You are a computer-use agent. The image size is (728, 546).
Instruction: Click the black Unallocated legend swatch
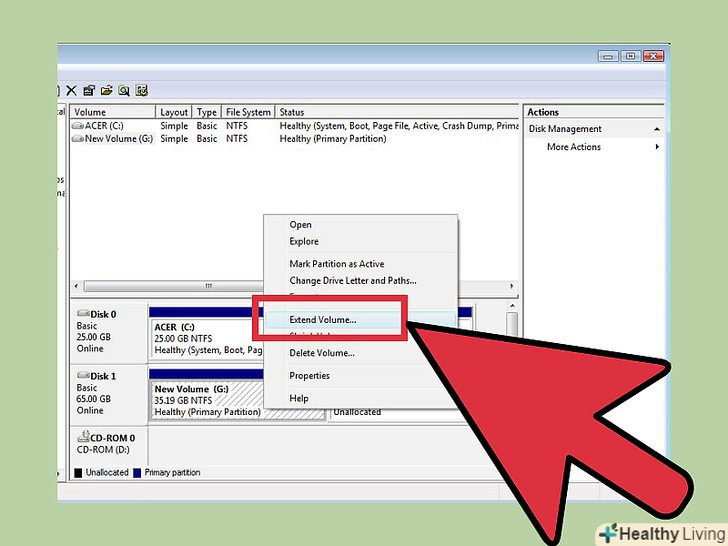pos(78,473)
